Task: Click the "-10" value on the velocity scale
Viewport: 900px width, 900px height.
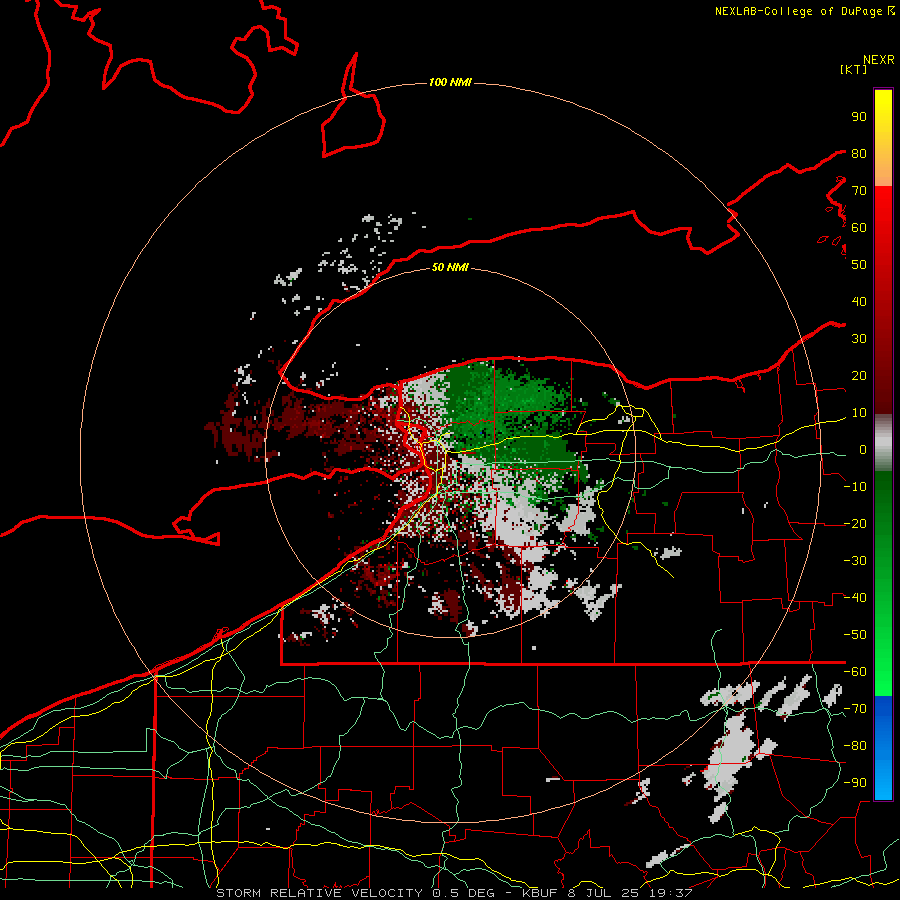Action: coord(855,487)
